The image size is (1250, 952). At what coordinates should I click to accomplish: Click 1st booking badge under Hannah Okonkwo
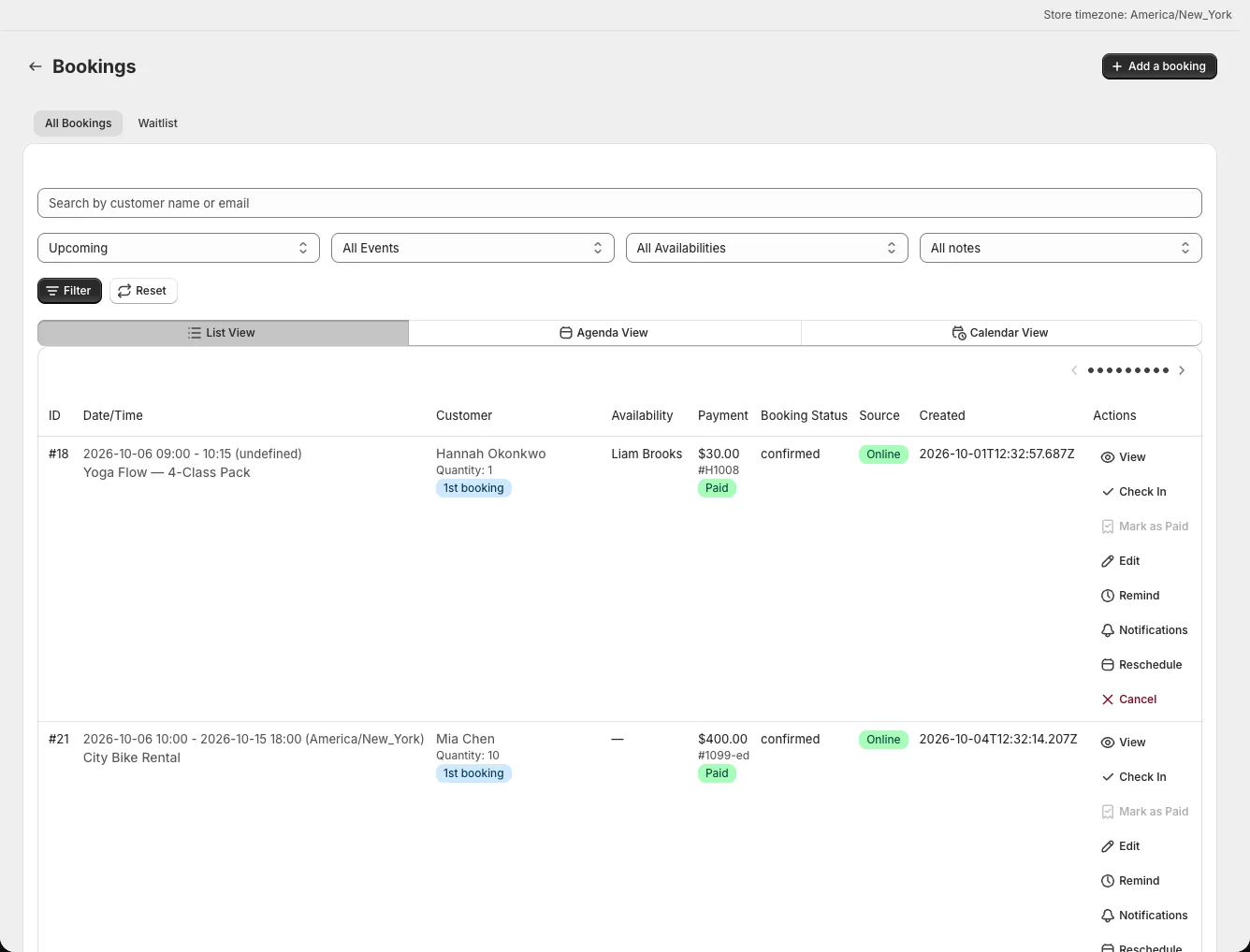473,488
